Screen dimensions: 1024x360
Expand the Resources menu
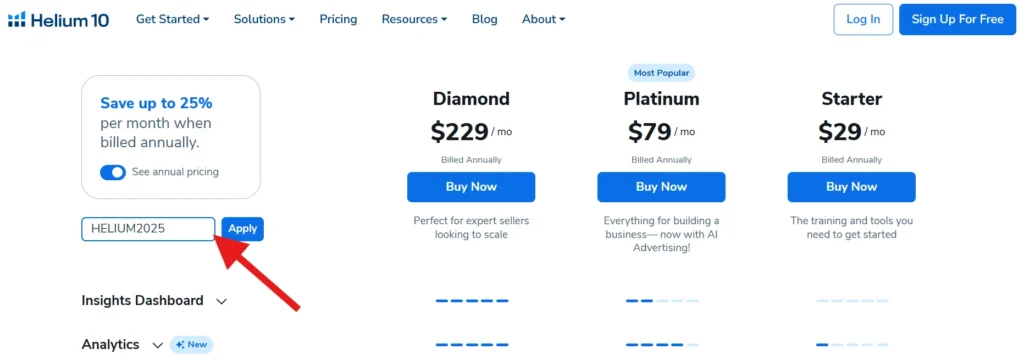pyautogui.click(x=415, y=20)
